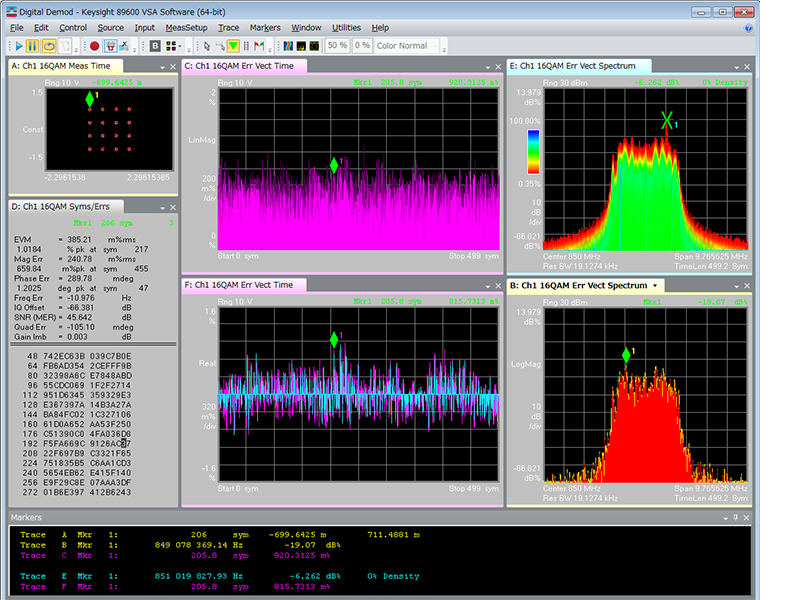The height and width of the screenshot is (600, 800).
Task: Select the Ch1 16QAM Syms/Errs panel tab
Action: pos(60,206)
